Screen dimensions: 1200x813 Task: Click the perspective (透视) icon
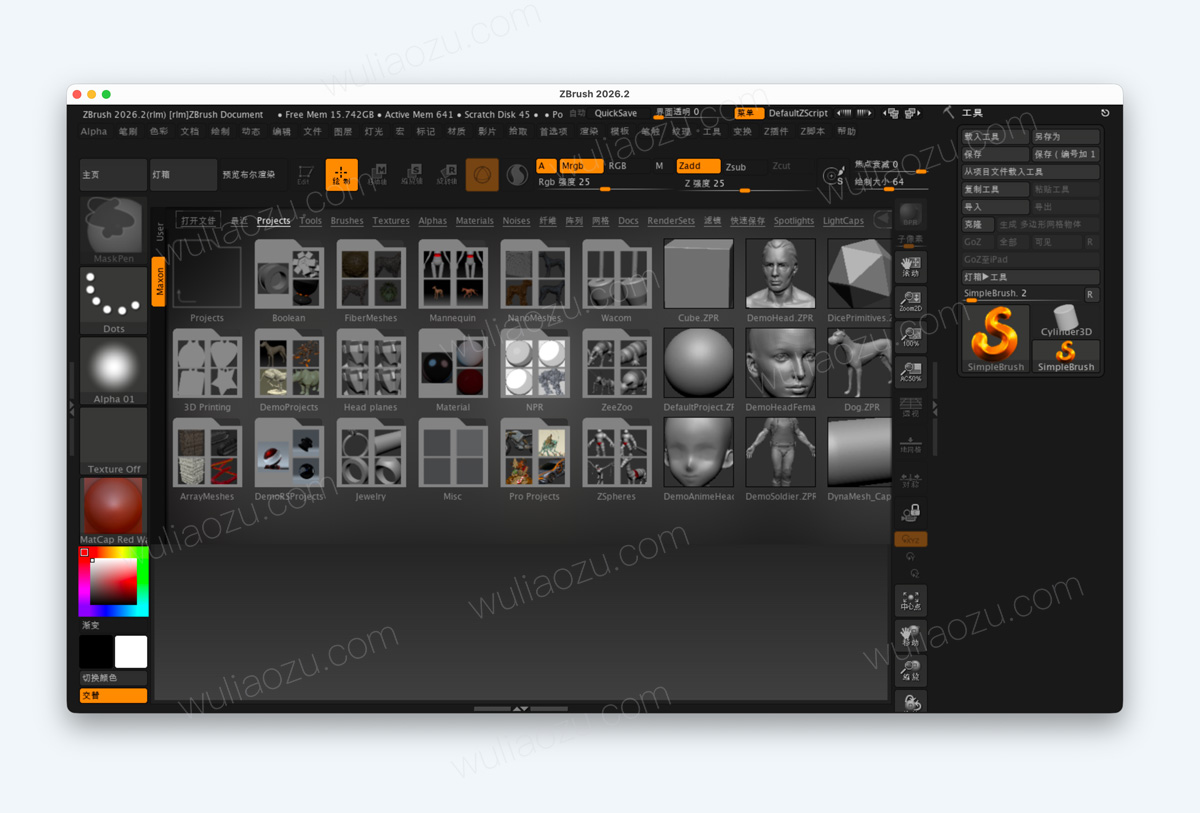(910, 406)
